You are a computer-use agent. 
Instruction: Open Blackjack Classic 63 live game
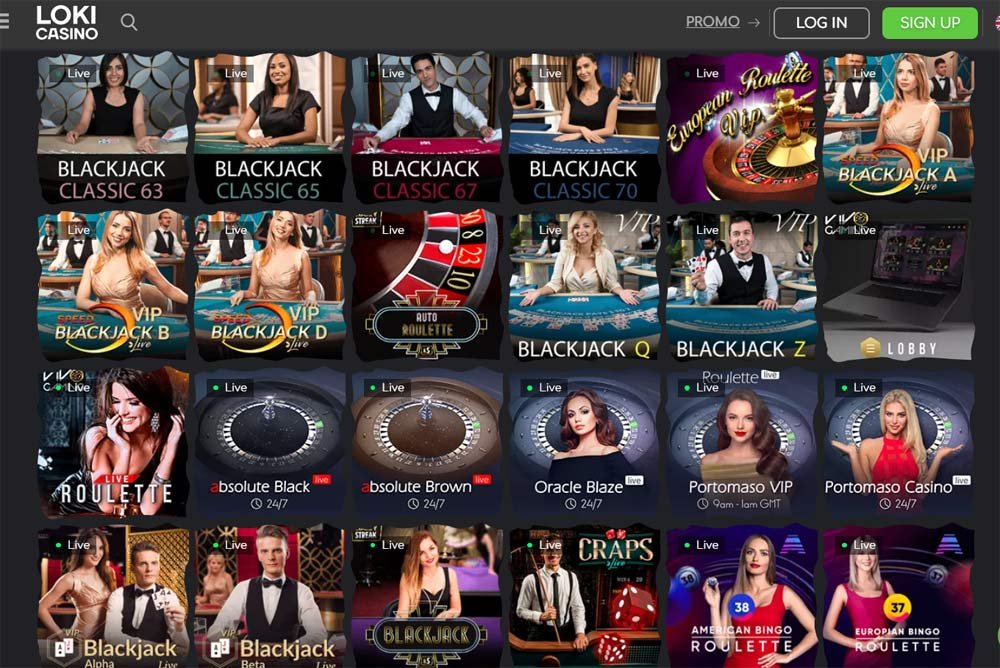[112, 127]
